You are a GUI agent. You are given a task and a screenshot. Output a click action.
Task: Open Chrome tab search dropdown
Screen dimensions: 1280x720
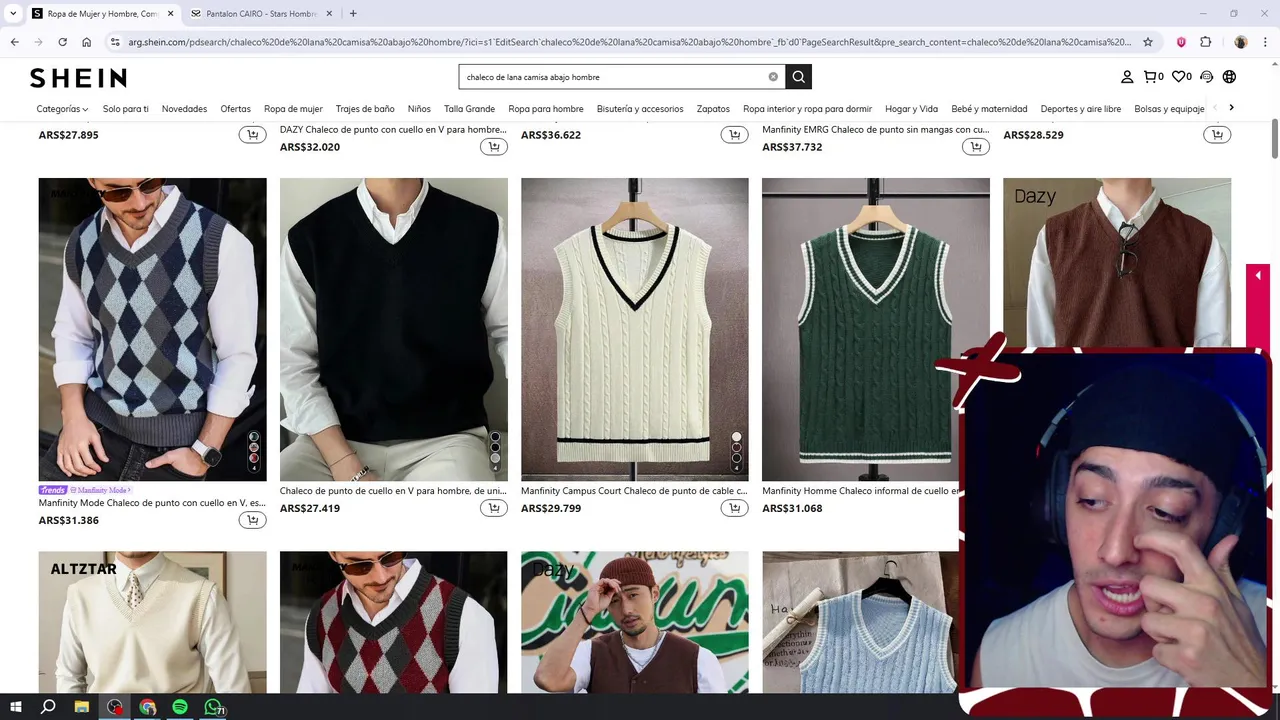point(13,13)
